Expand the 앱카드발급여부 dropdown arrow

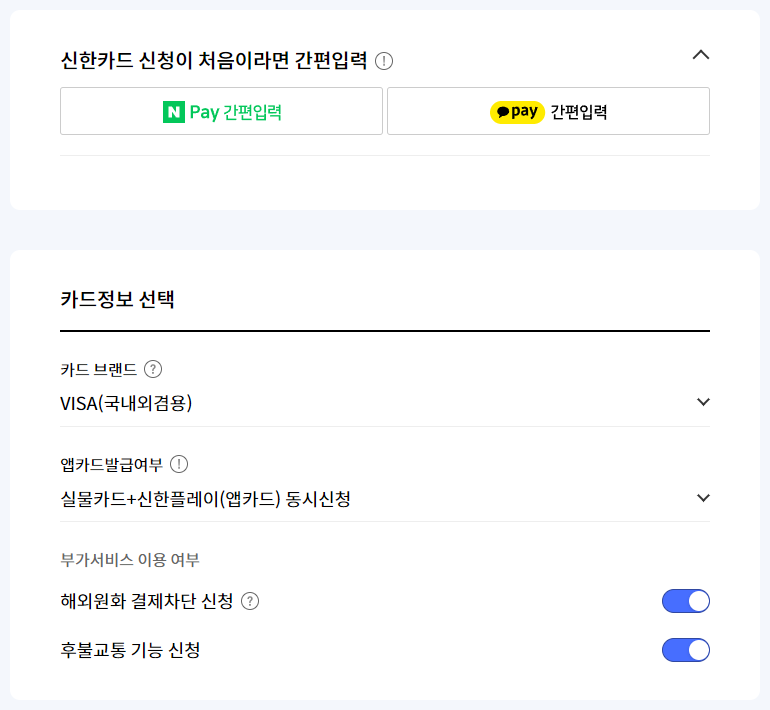pyautogui.click(x=703, y=498)
